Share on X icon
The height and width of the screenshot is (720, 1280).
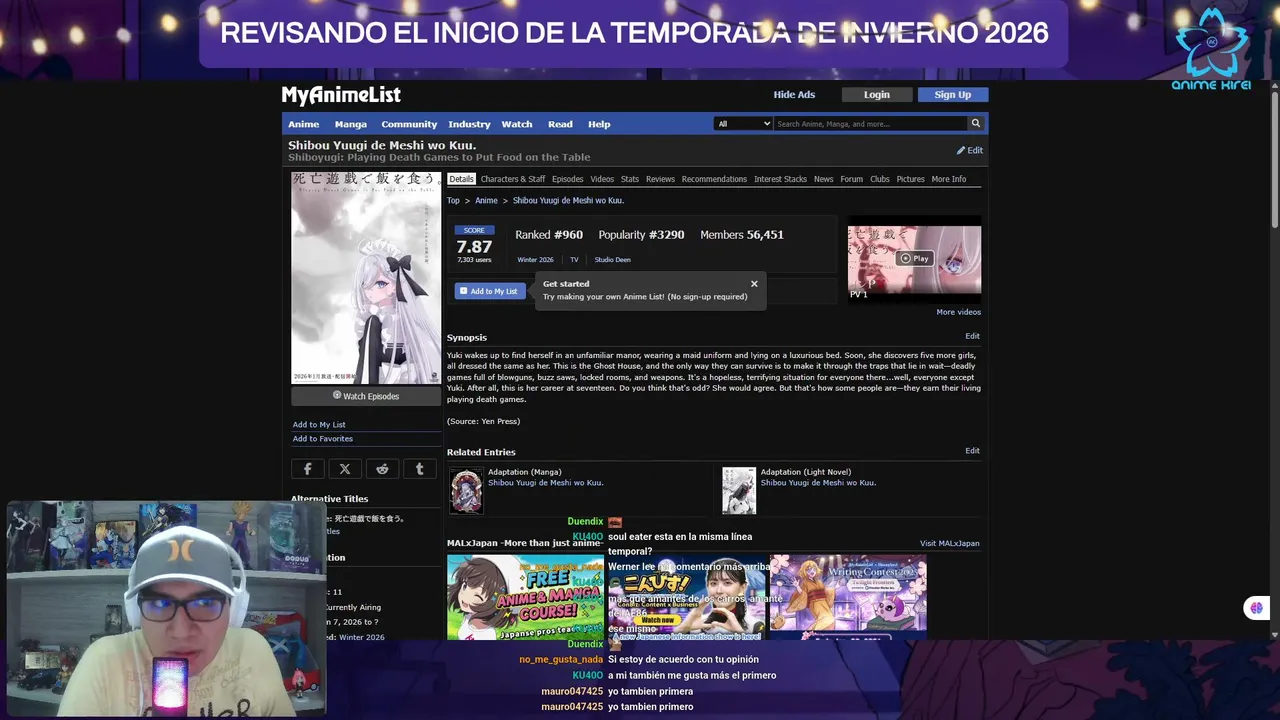[345, 468]
